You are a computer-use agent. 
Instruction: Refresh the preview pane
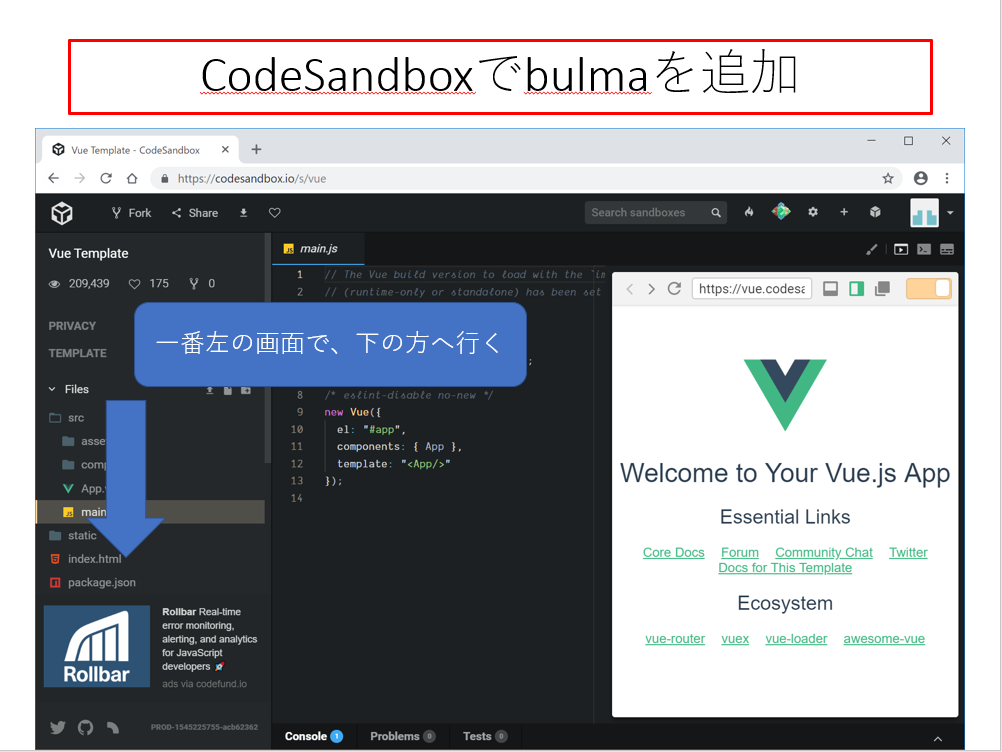[x=674, y=289]
